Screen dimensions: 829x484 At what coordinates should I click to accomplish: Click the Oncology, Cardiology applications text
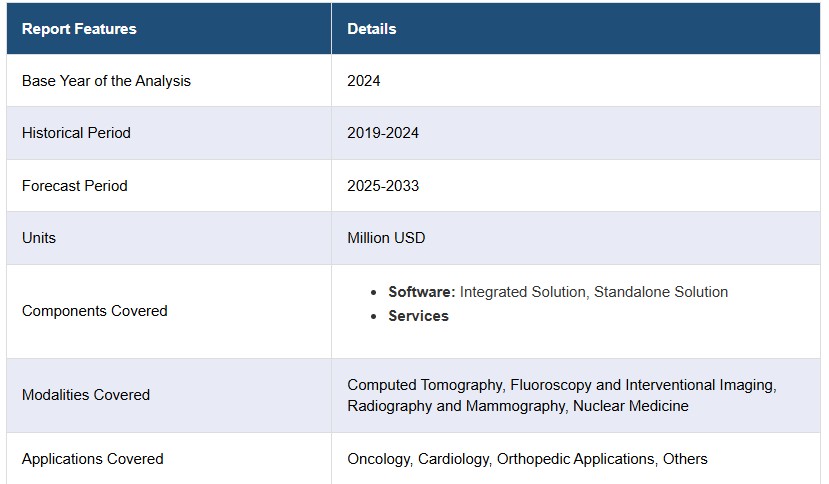pyautogui.click(x=527, y=459)
